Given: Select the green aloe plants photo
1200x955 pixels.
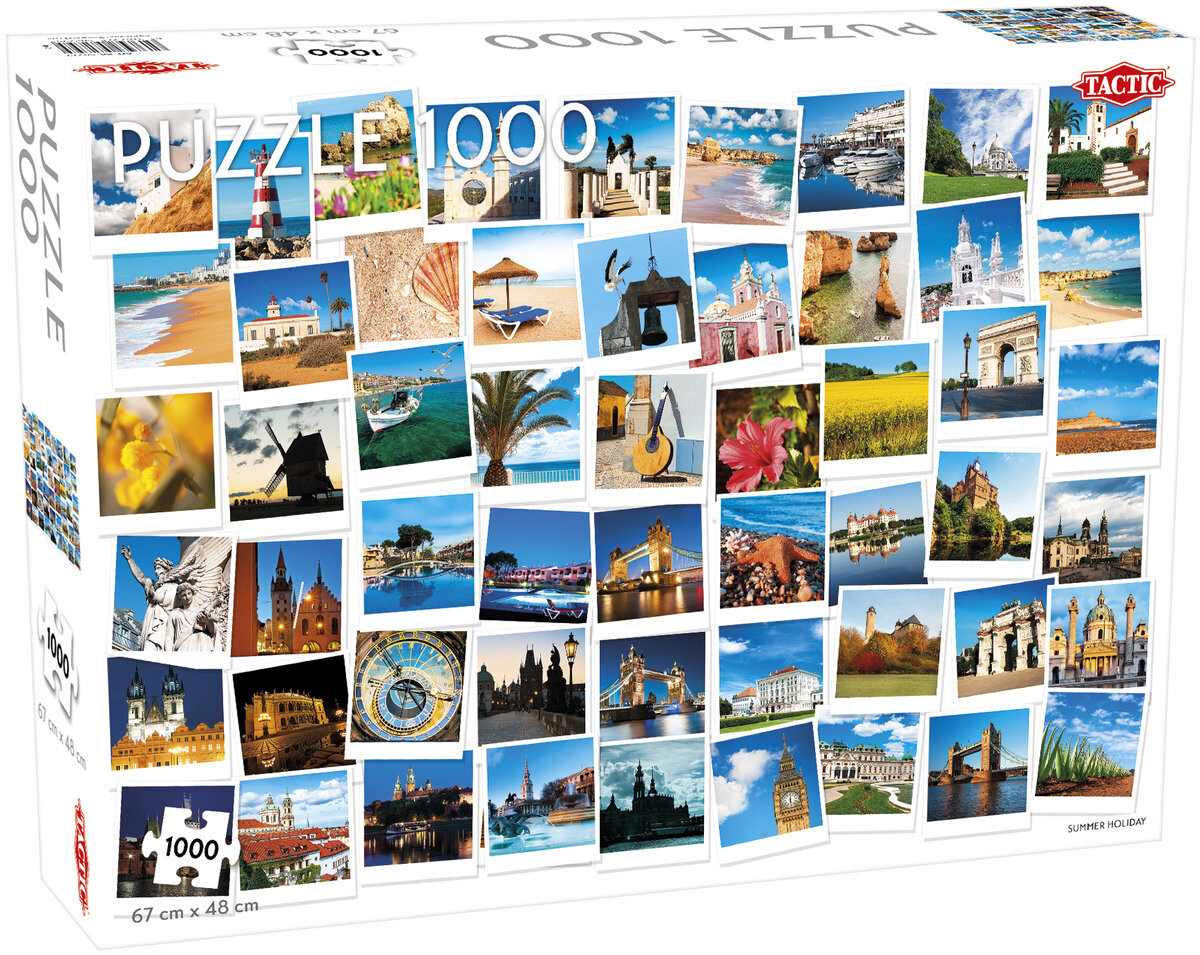Looking at the screenshot, I should pyautogui.click(x=1089, y=745).
